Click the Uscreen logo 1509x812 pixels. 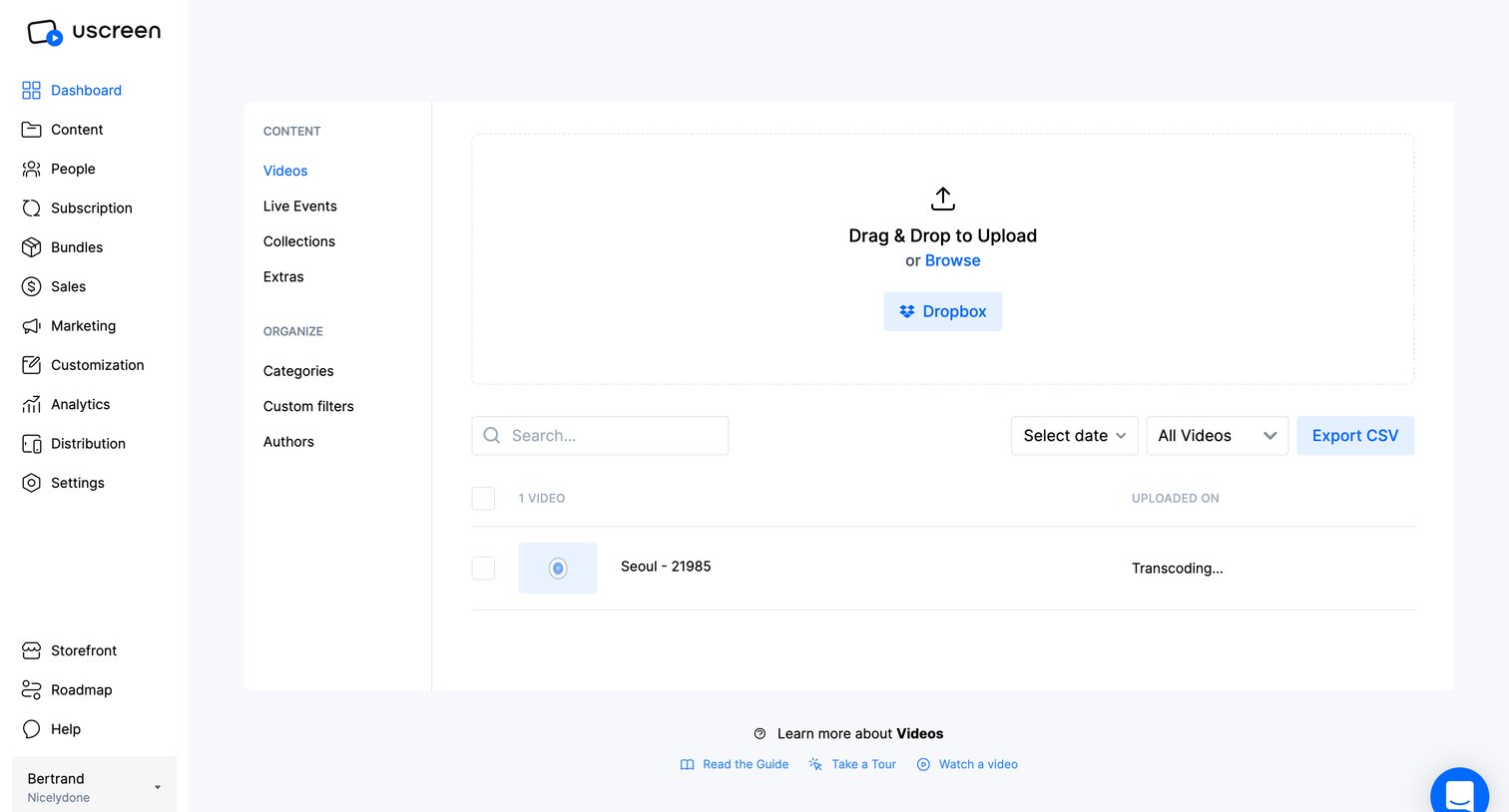click(x=94, y=32)
